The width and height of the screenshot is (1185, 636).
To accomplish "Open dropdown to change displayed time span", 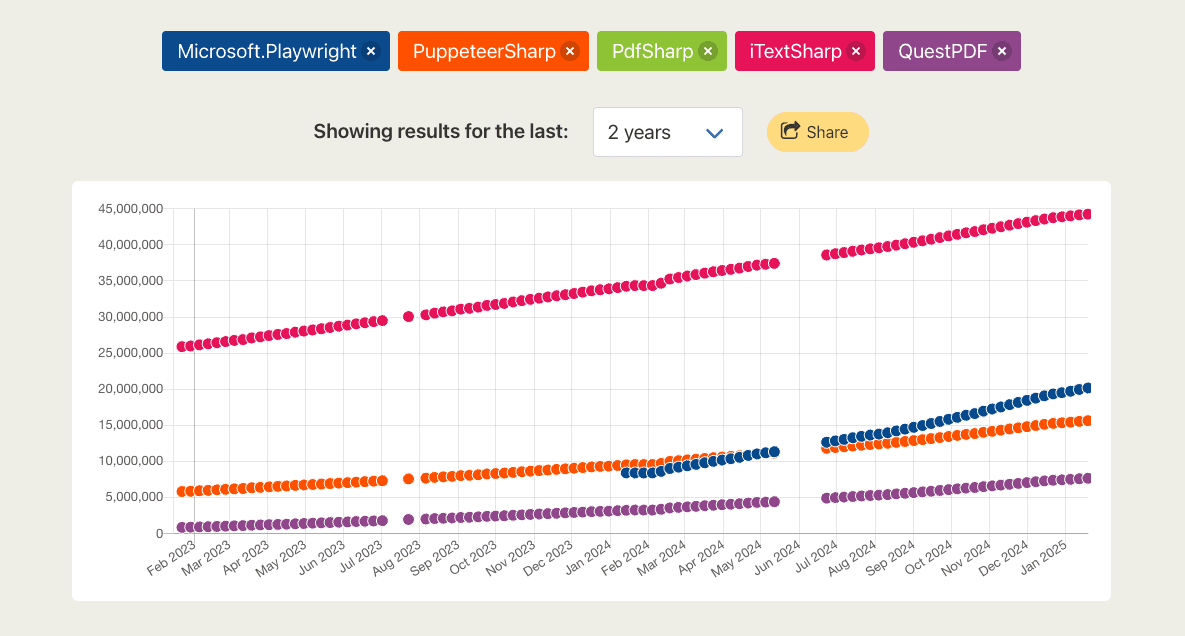I will [667, 131].
